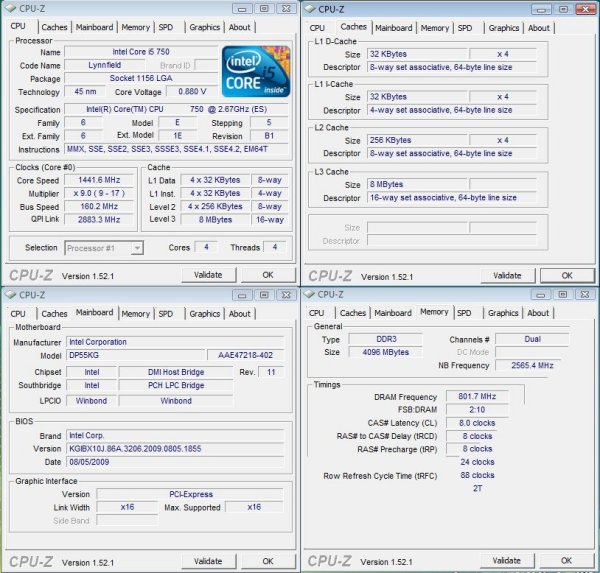Click the CPU-Z title icon in Caches window

coord(310,9)
